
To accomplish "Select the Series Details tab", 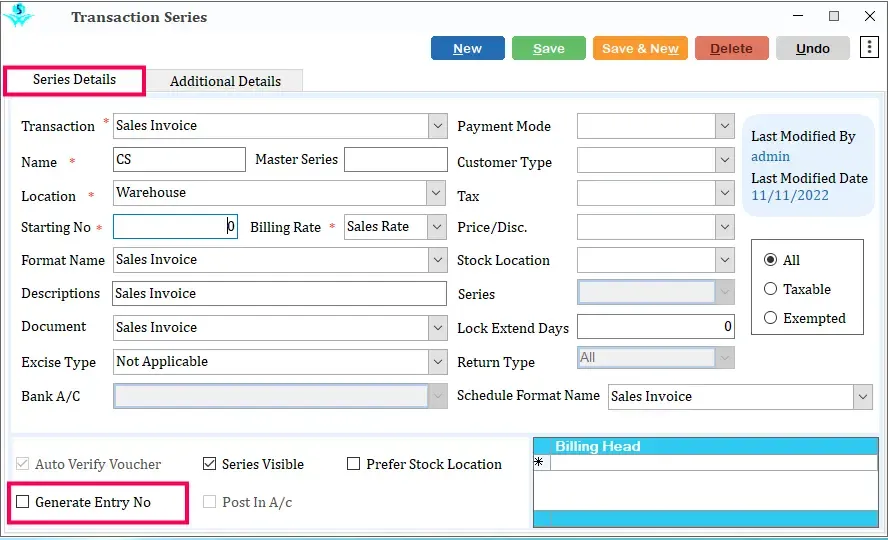I will 74,80.
